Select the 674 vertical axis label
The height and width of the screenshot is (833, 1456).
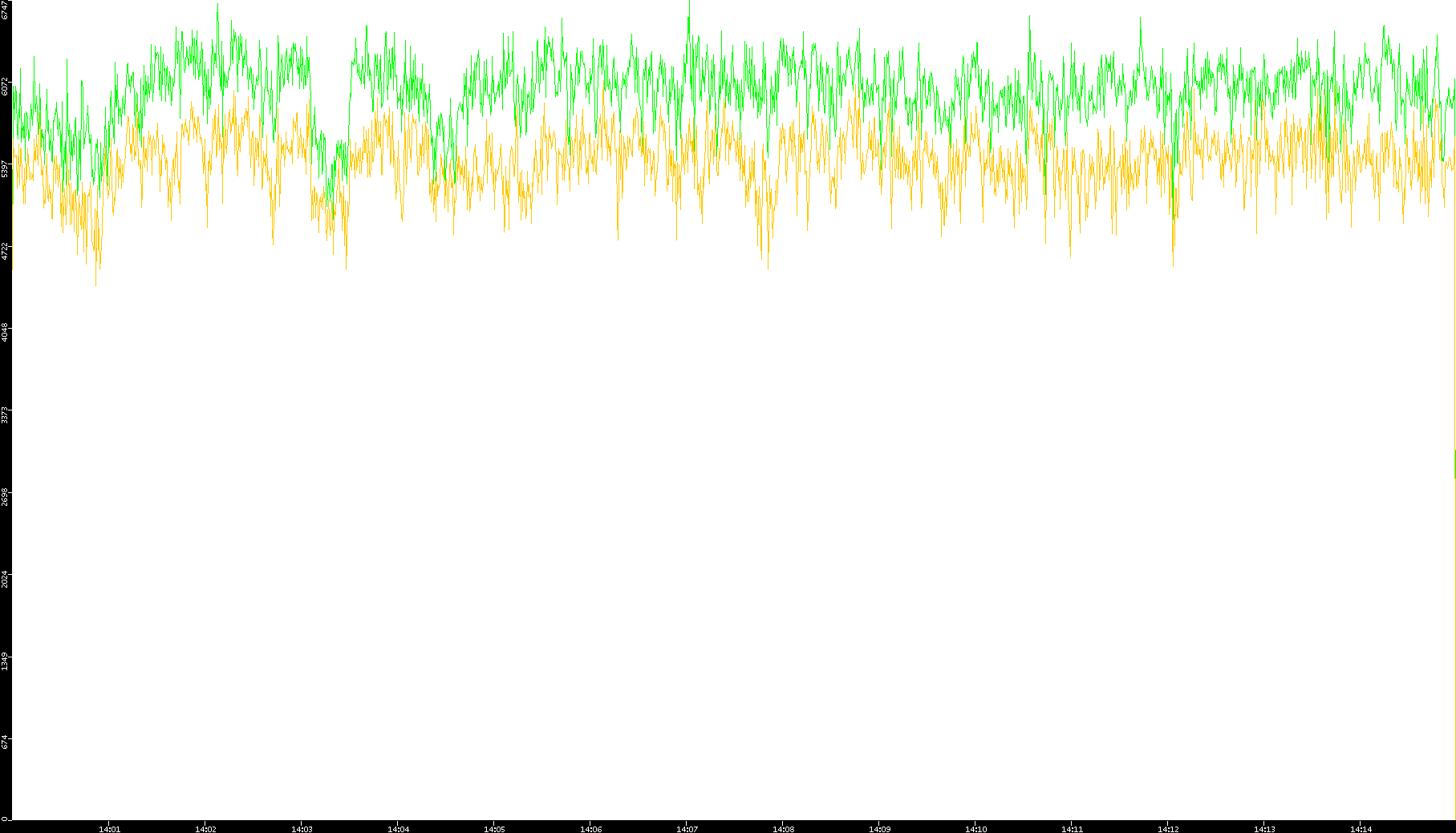[6, 742]
